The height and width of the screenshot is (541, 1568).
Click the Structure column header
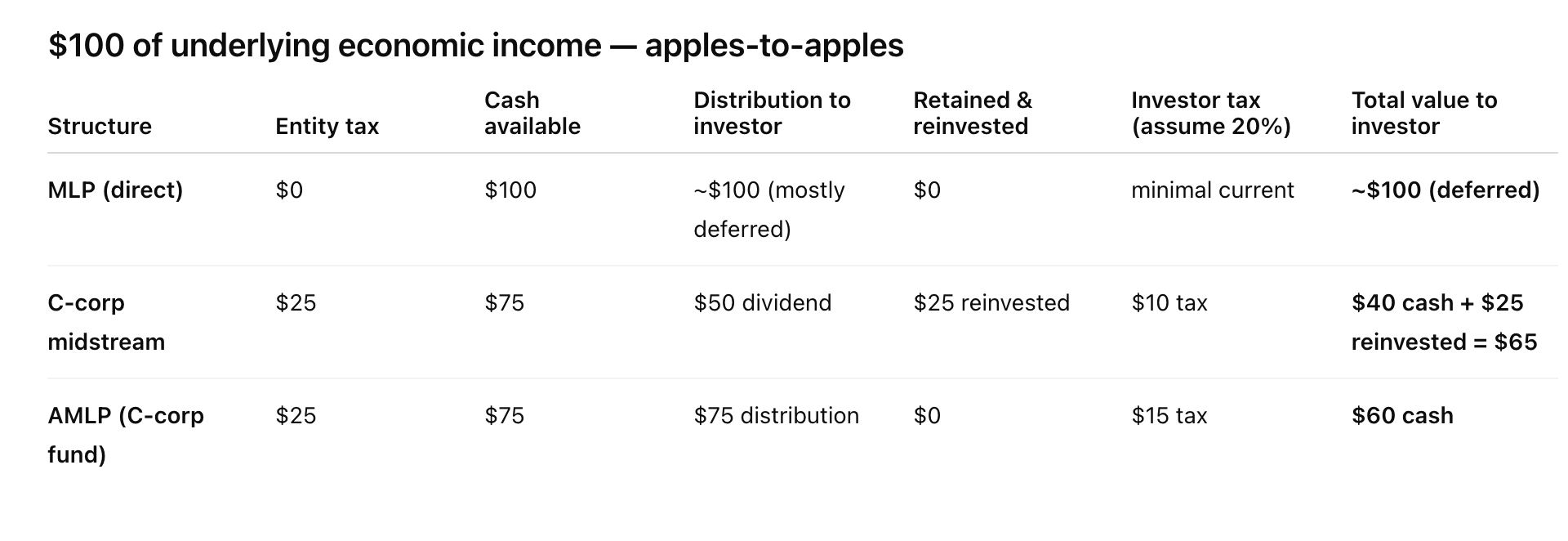pyautogui.click(x=100, y=126)
